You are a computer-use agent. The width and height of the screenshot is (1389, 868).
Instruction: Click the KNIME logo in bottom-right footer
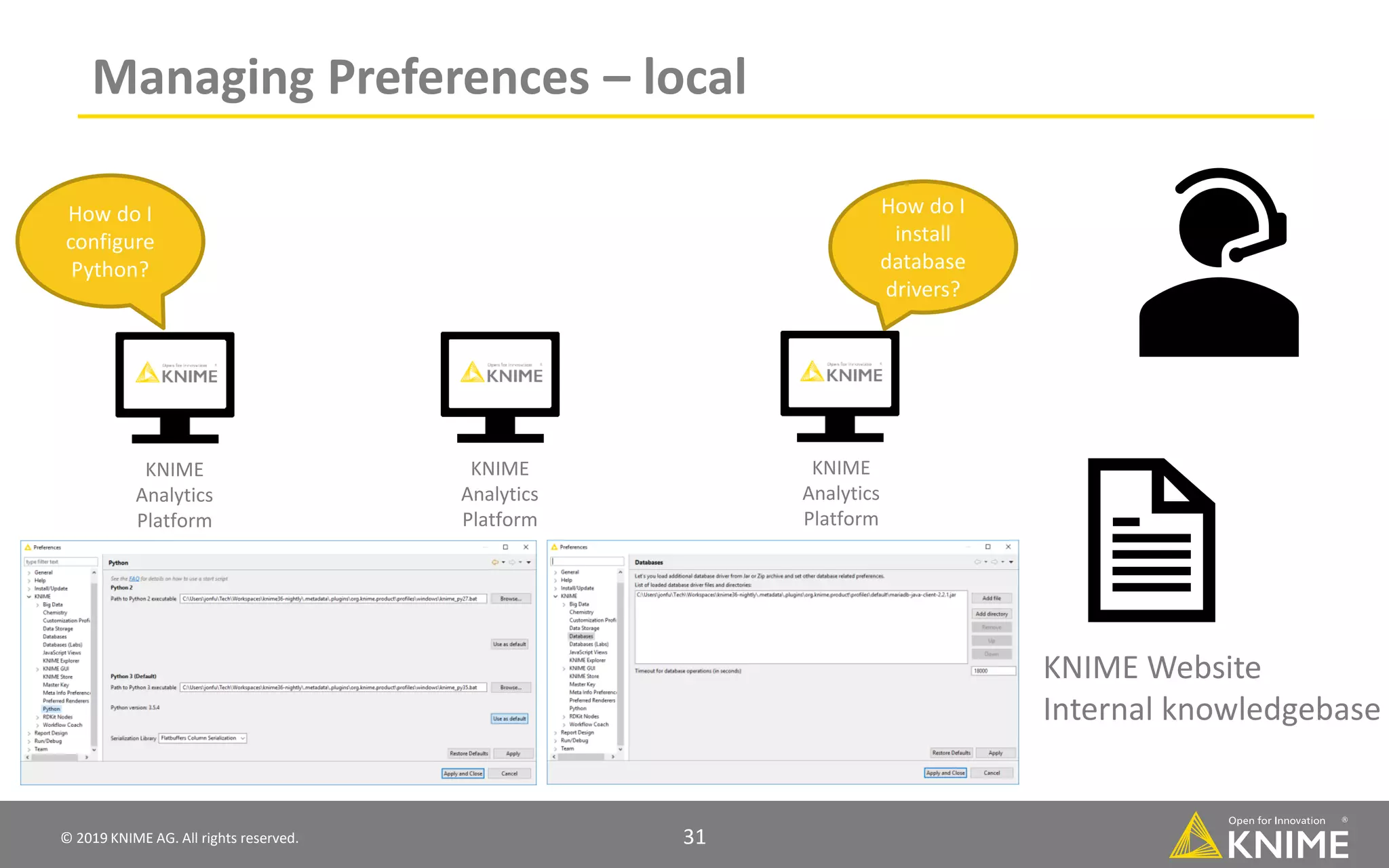tap(1259, 837)
